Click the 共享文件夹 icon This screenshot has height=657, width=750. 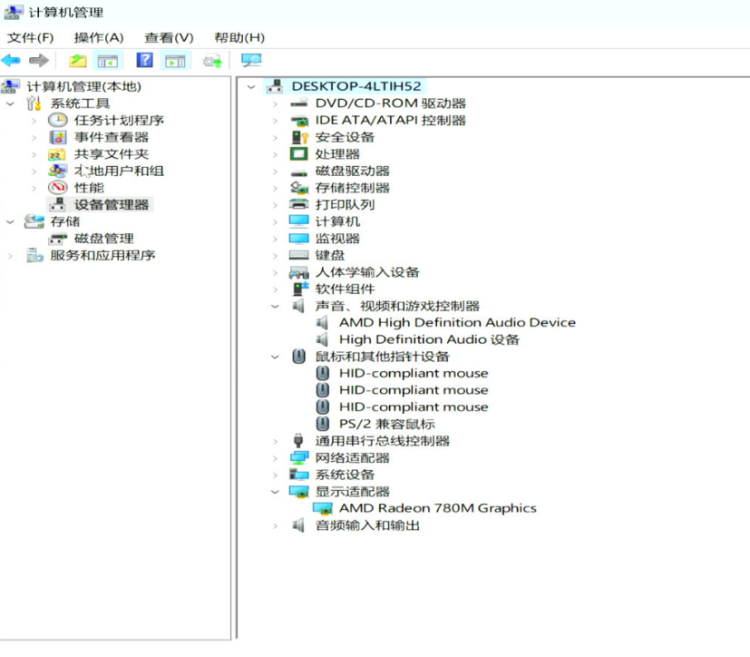pos(57,154)
